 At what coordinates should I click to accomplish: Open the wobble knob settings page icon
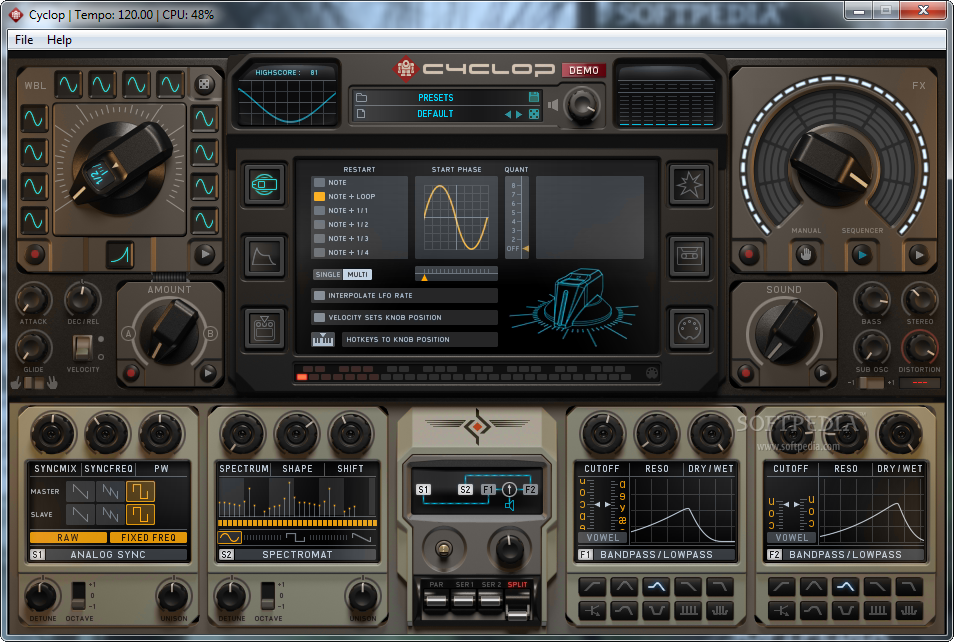265,184
